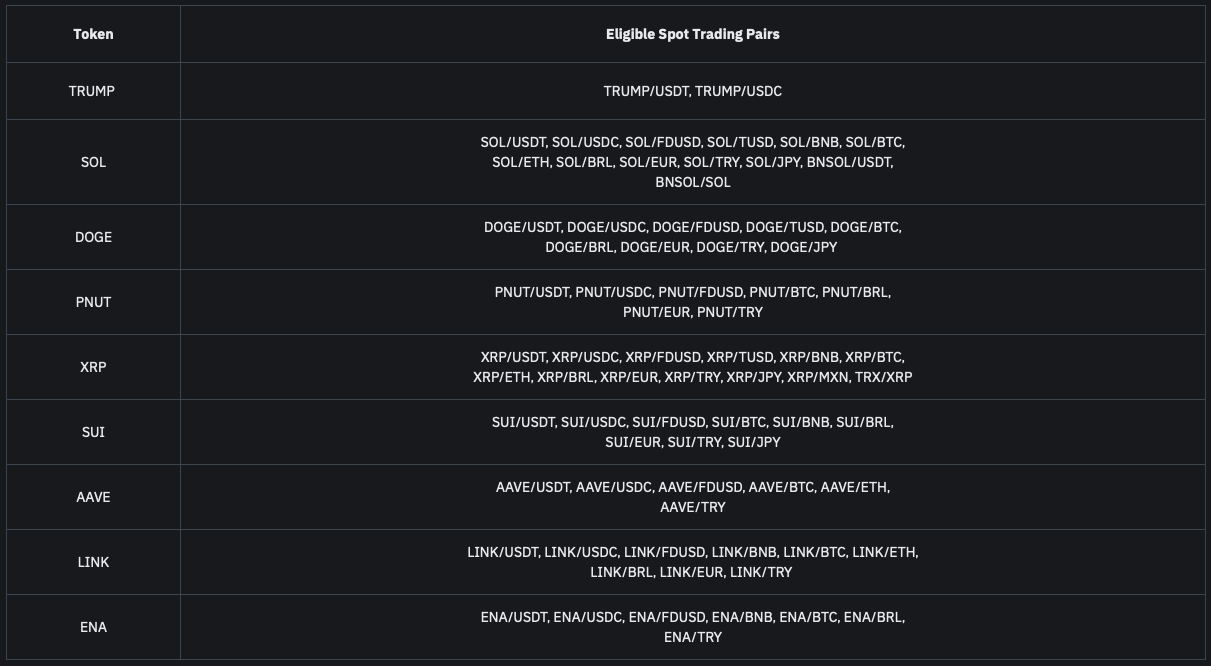Click the PNUT/EUR, PNUT/TRY text

pyautogui.click(x=692, y=312)
